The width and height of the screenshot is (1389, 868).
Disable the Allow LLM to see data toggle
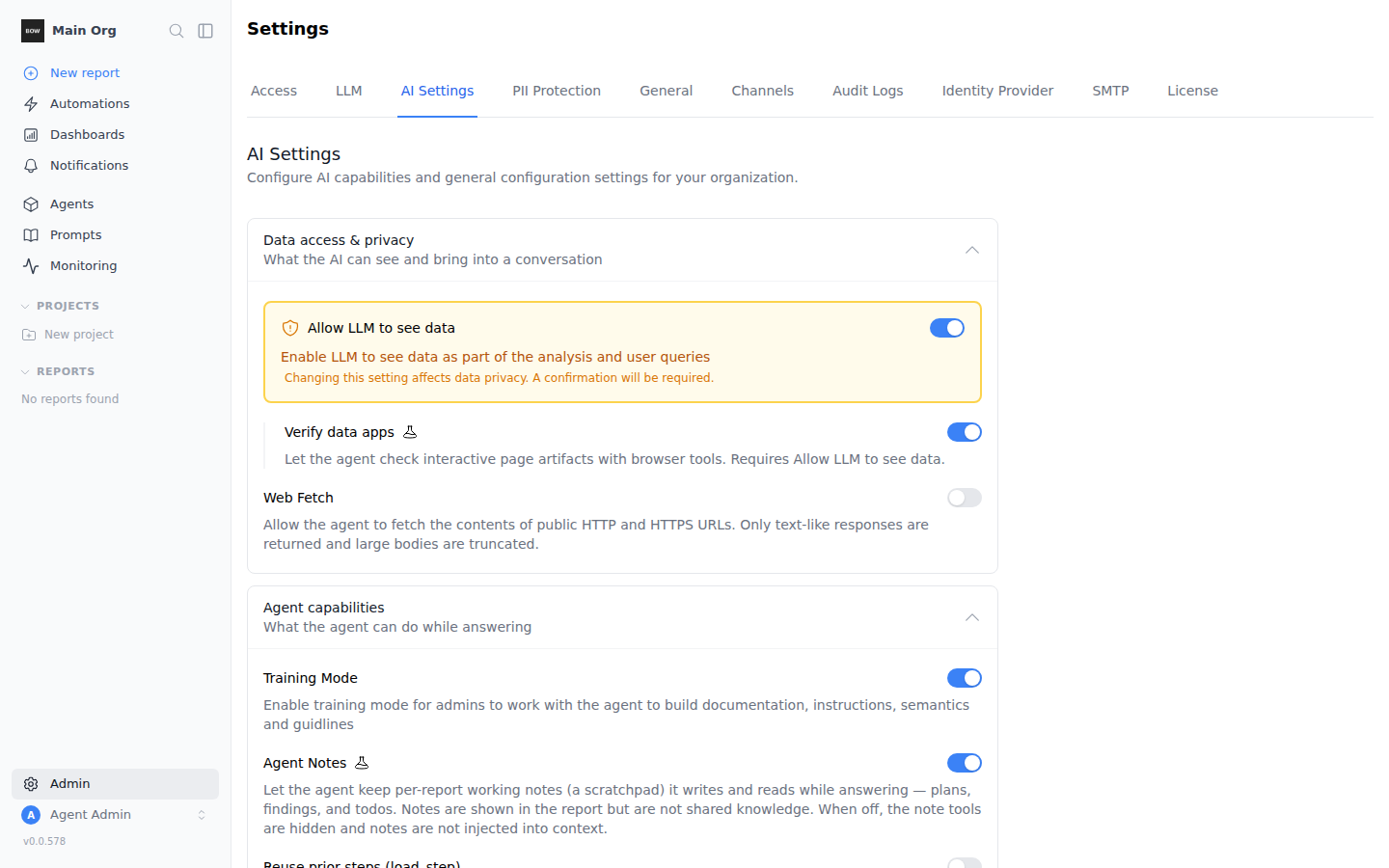click(947, 328)
